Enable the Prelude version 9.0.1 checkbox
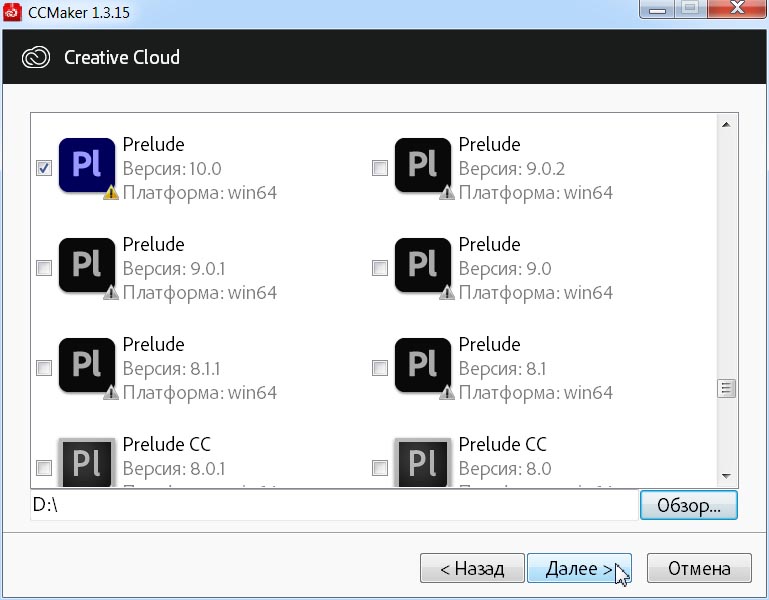Viewport: 769px width, 600px height. [x=44, y=268]
